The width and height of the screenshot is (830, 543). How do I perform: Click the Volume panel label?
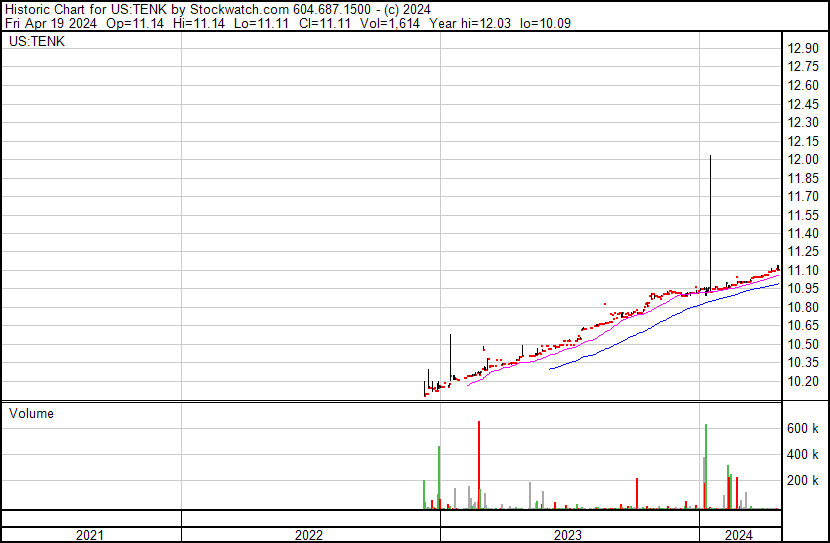[x=31, y=413]
